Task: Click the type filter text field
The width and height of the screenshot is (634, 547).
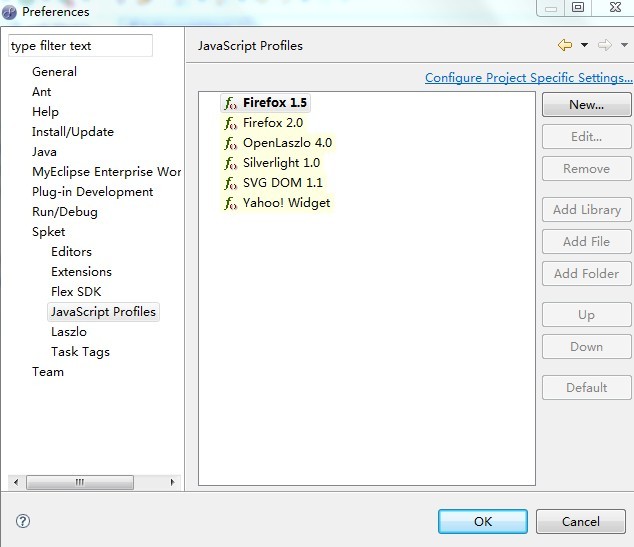Action: click(x=80, y=46)
